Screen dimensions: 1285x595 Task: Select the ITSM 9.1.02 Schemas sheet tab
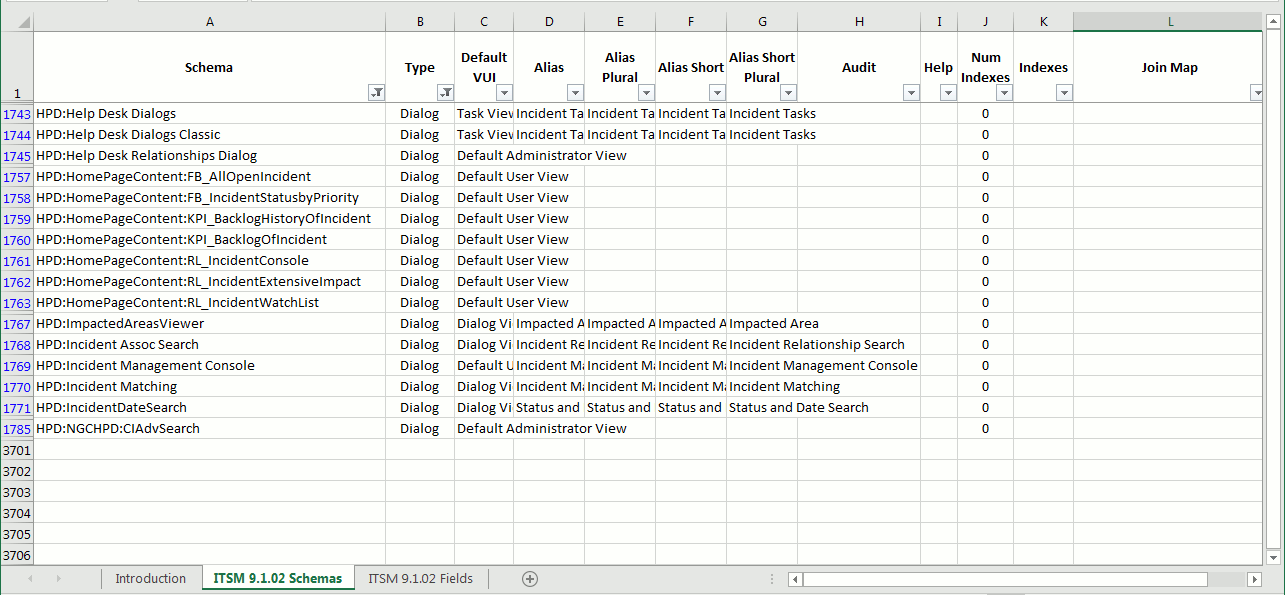[277, 578]
